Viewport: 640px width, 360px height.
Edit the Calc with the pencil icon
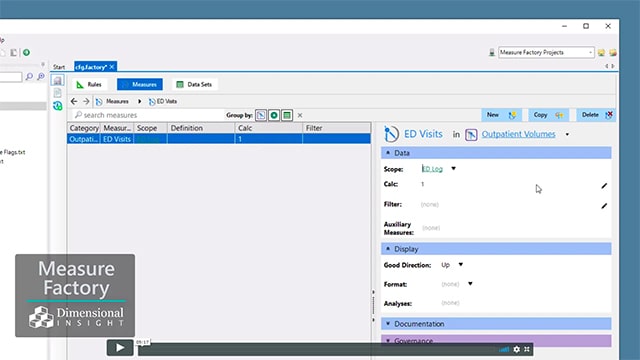[x=604, y=186]
